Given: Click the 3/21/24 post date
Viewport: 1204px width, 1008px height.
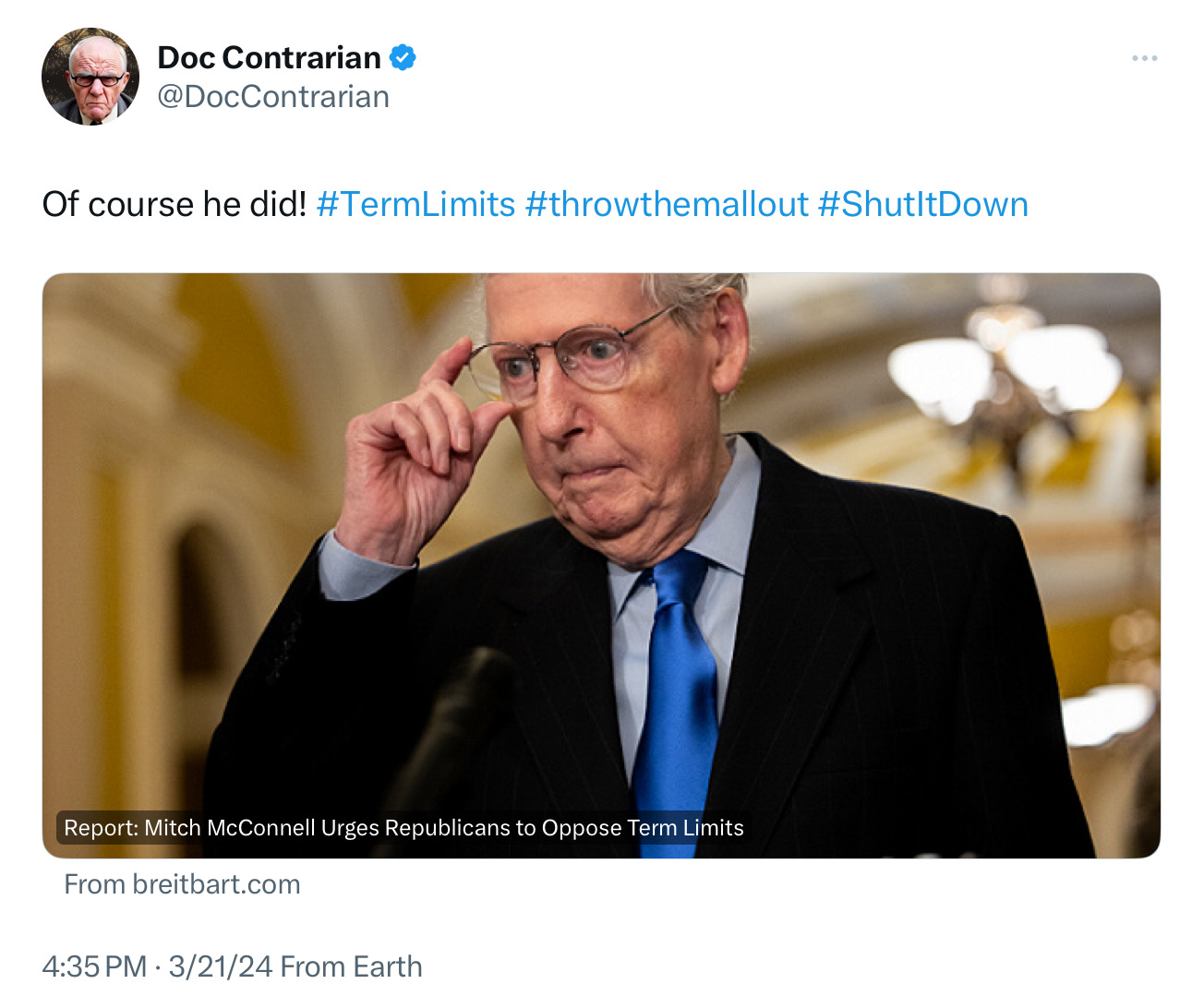Looking at the screenshot, I should point(220,966).
